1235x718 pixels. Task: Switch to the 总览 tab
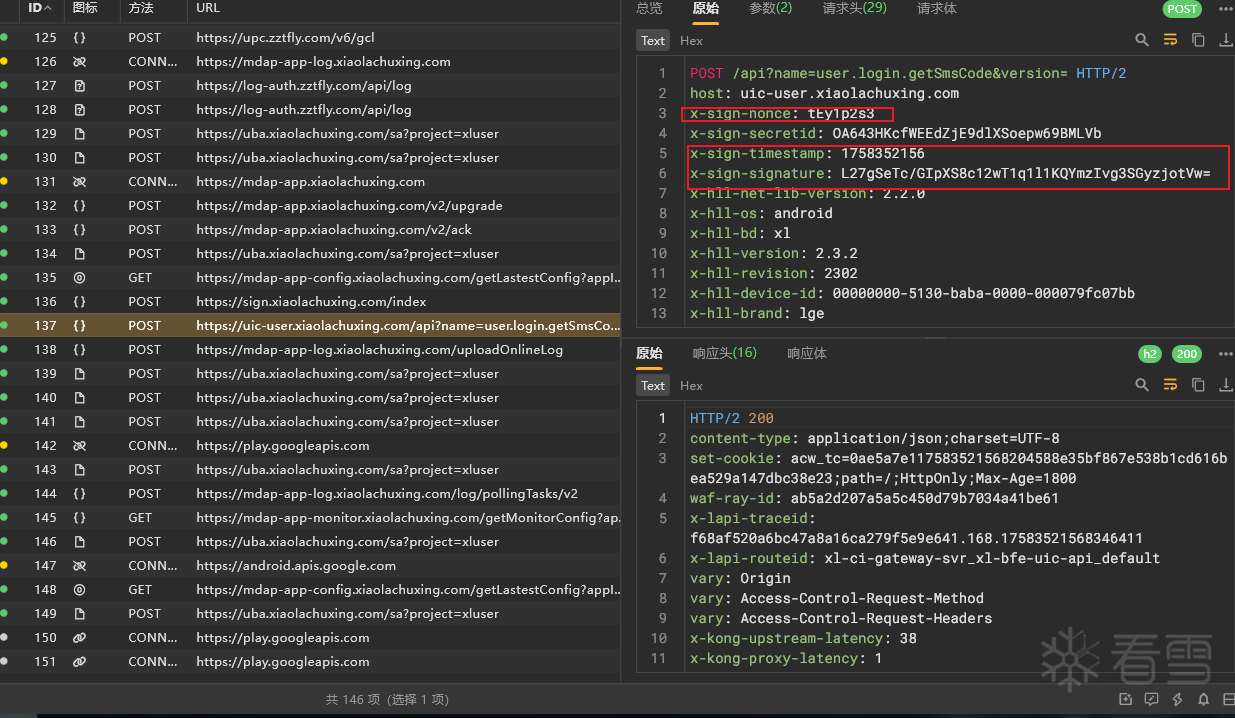pos(649,8)
